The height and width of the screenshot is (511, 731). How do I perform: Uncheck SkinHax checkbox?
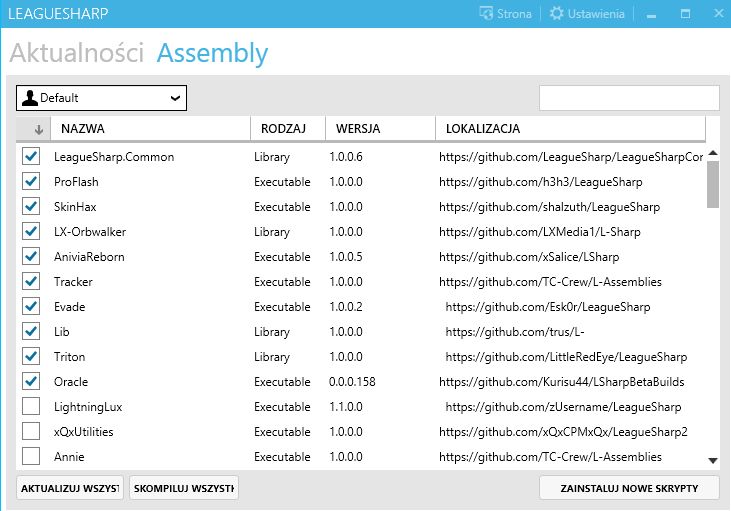pos(31,206)
